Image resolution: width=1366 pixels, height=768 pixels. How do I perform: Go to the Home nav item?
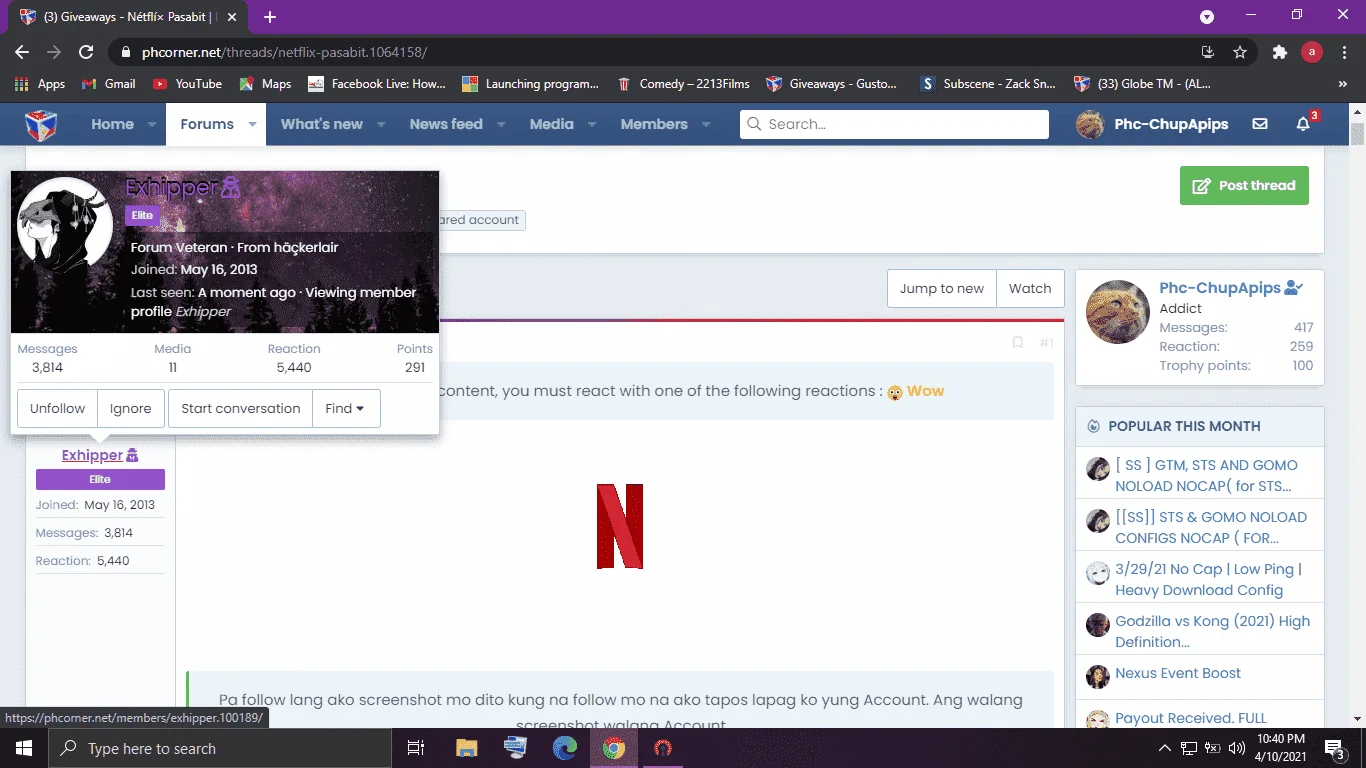click(x=112, y=124)
